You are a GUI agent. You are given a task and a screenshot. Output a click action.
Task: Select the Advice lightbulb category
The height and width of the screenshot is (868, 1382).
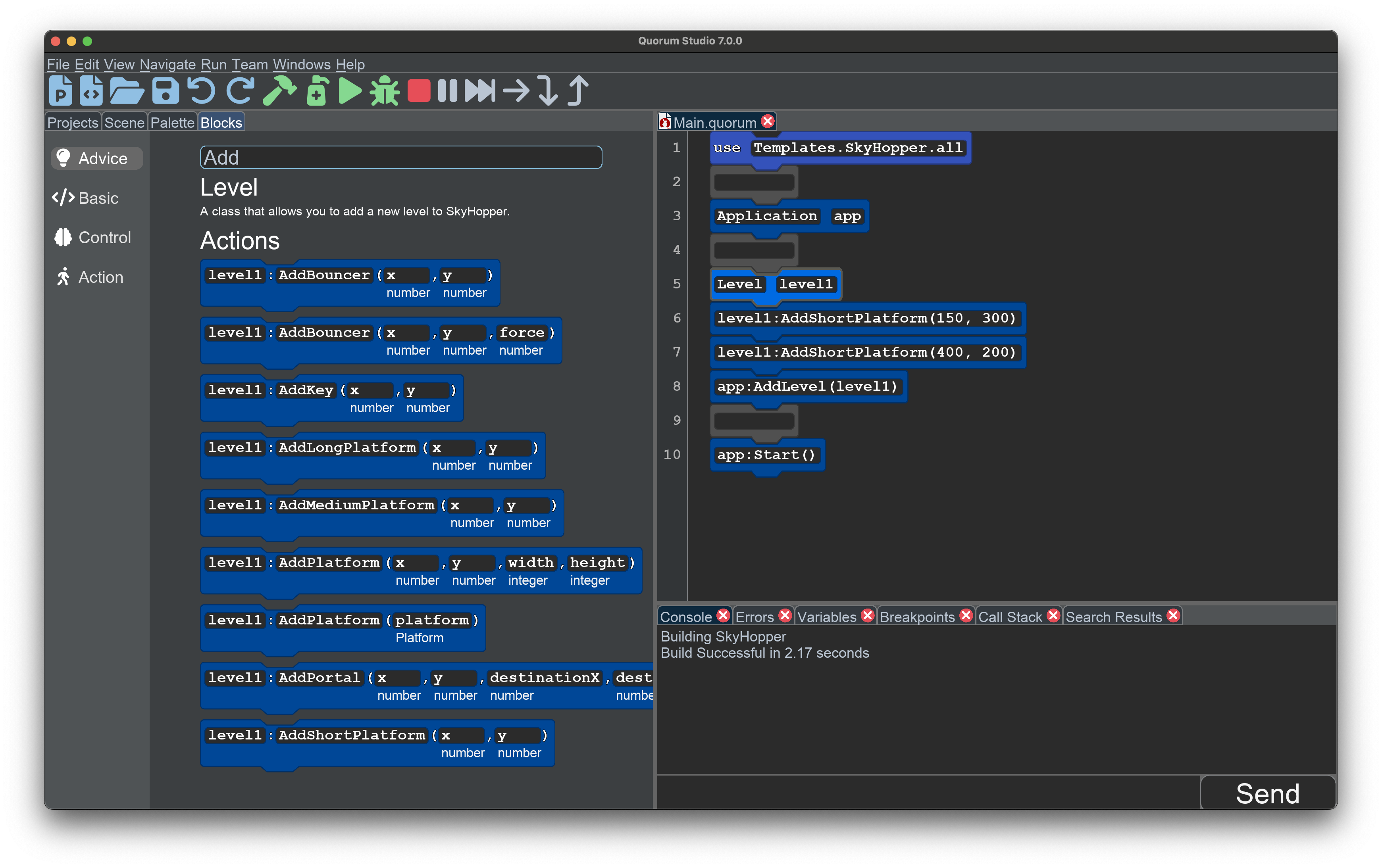pos(96,158)
